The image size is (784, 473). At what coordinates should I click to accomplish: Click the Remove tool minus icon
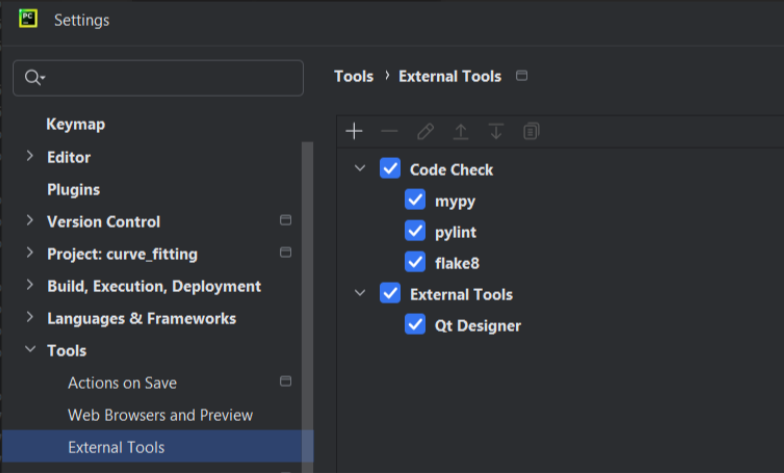[x=389, y=131]
